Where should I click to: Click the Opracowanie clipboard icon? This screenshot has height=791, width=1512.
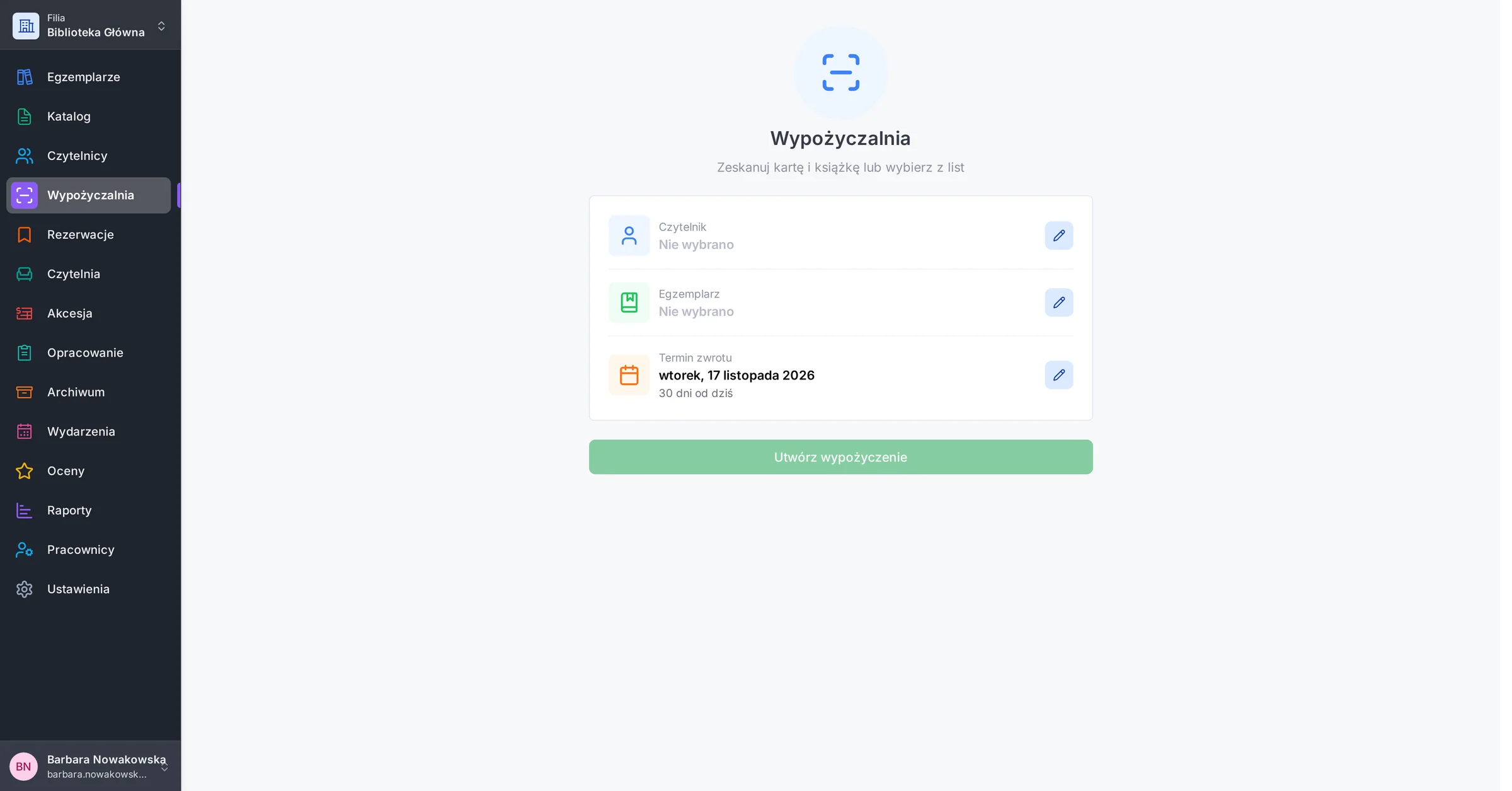[x=25, y=353]
